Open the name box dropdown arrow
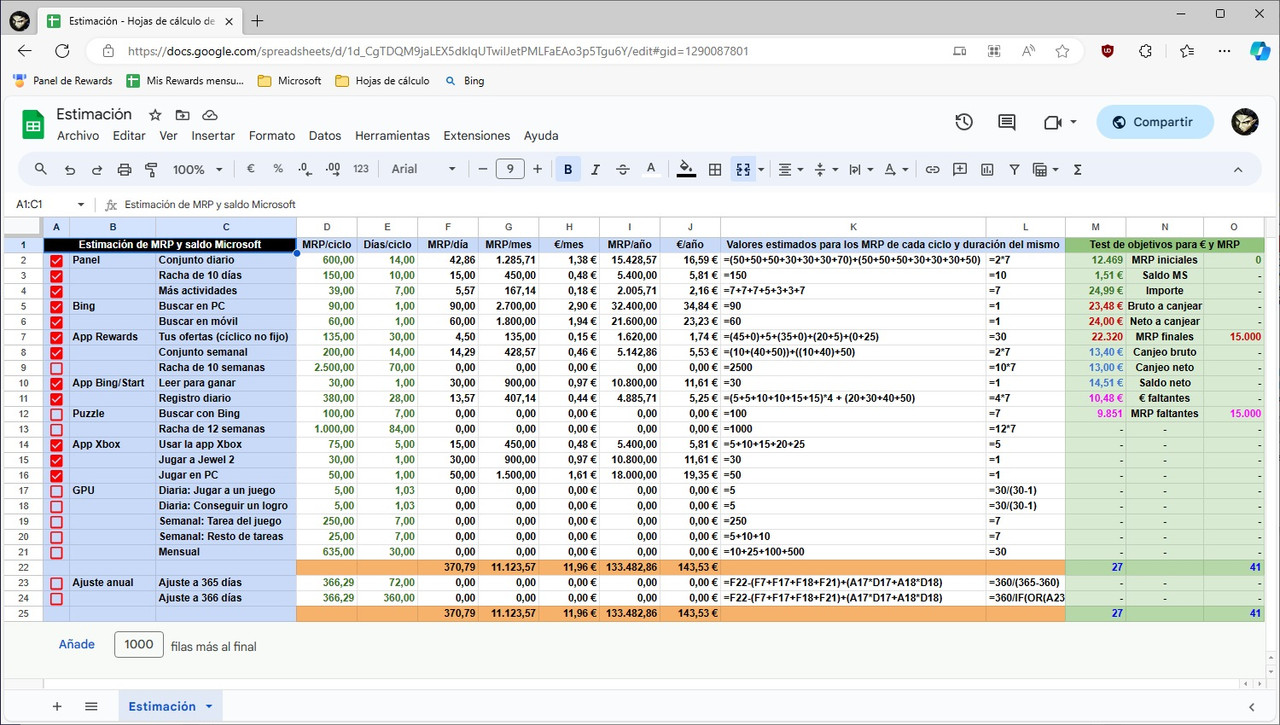 pyautogui.click(x=80, y=204)
